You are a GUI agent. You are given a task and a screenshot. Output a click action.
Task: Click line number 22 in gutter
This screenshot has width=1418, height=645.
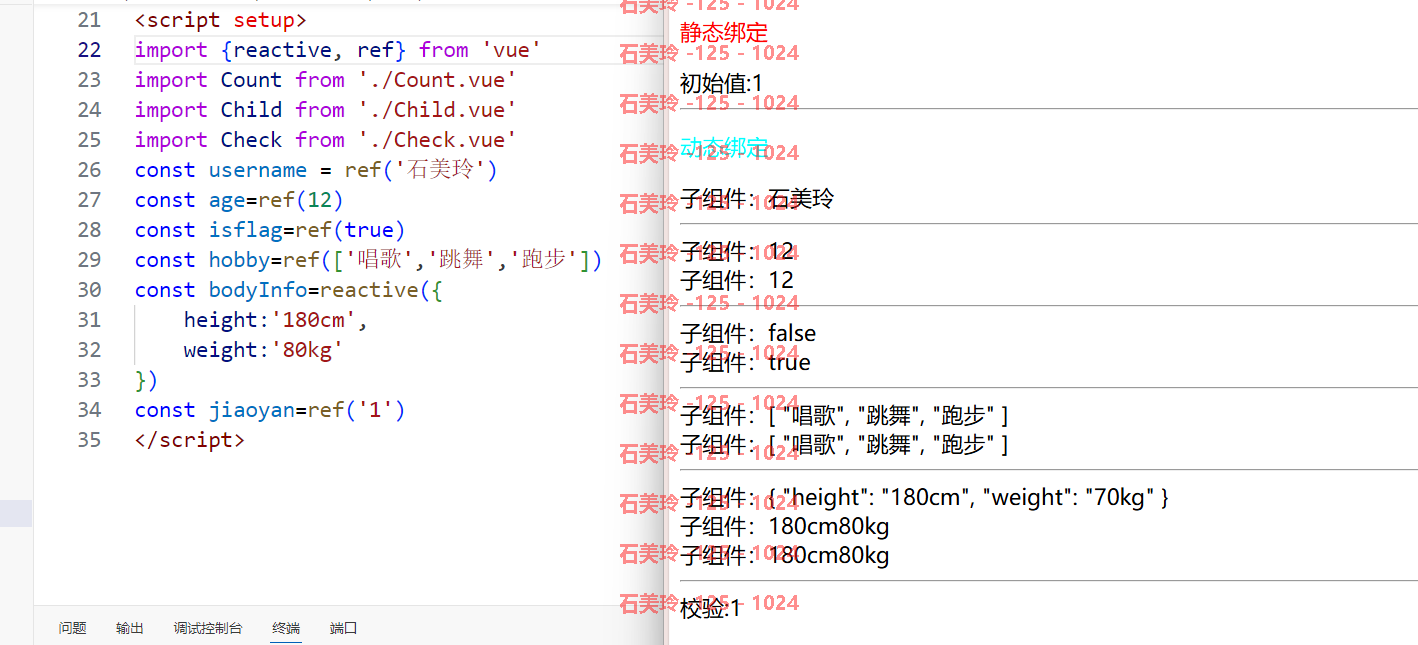89,50
